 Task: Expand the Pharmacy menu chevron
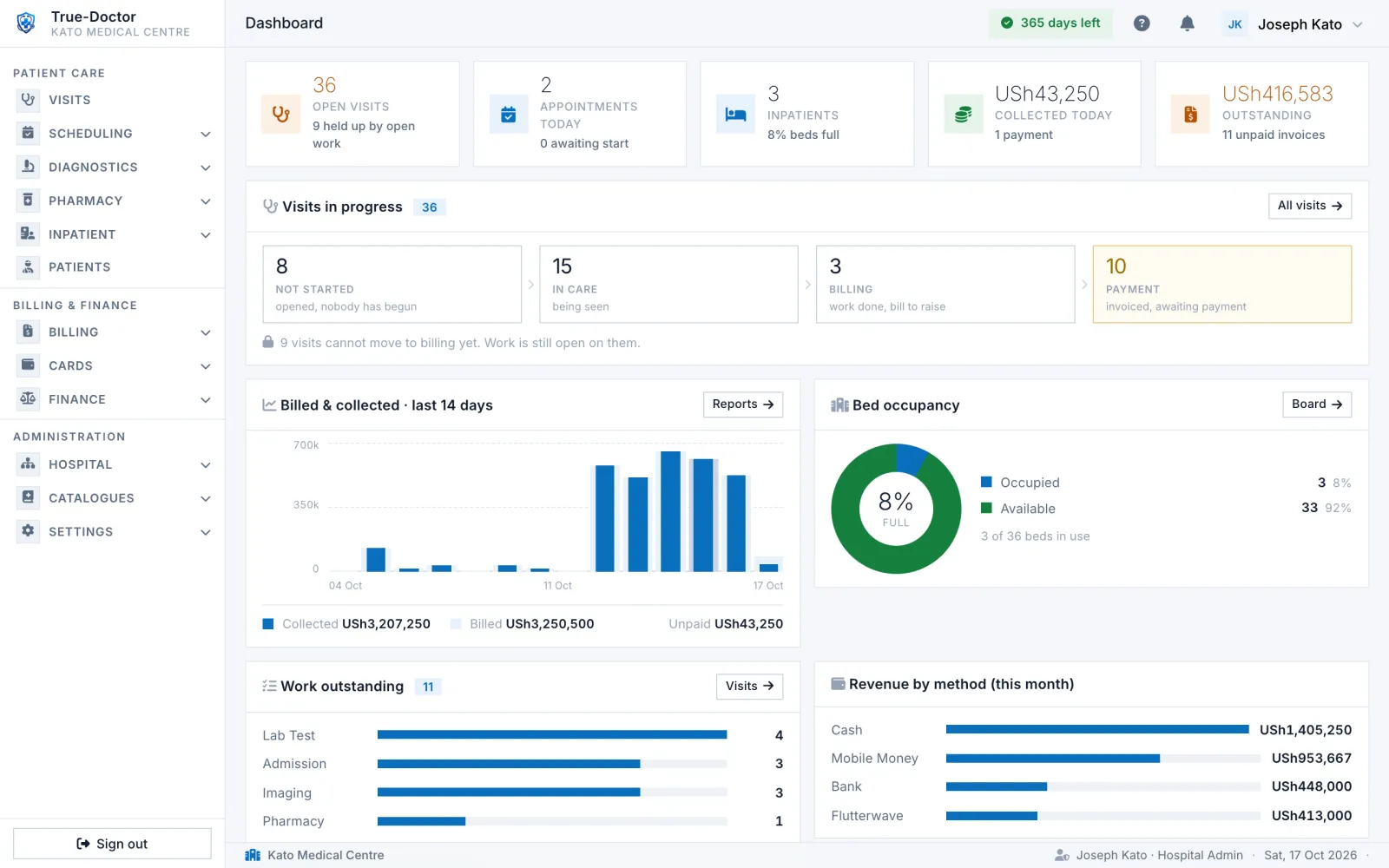pyautogui.click(x=206, y=201)
